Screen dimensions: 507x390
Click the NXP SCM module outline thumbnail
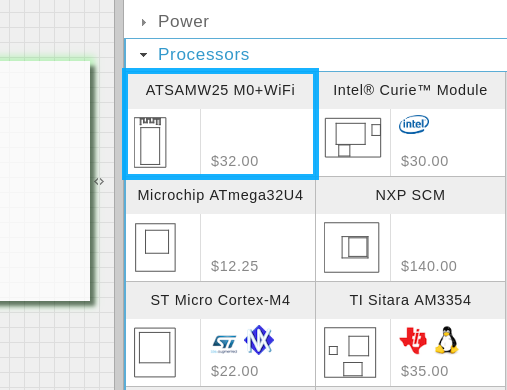pos(352,247)
